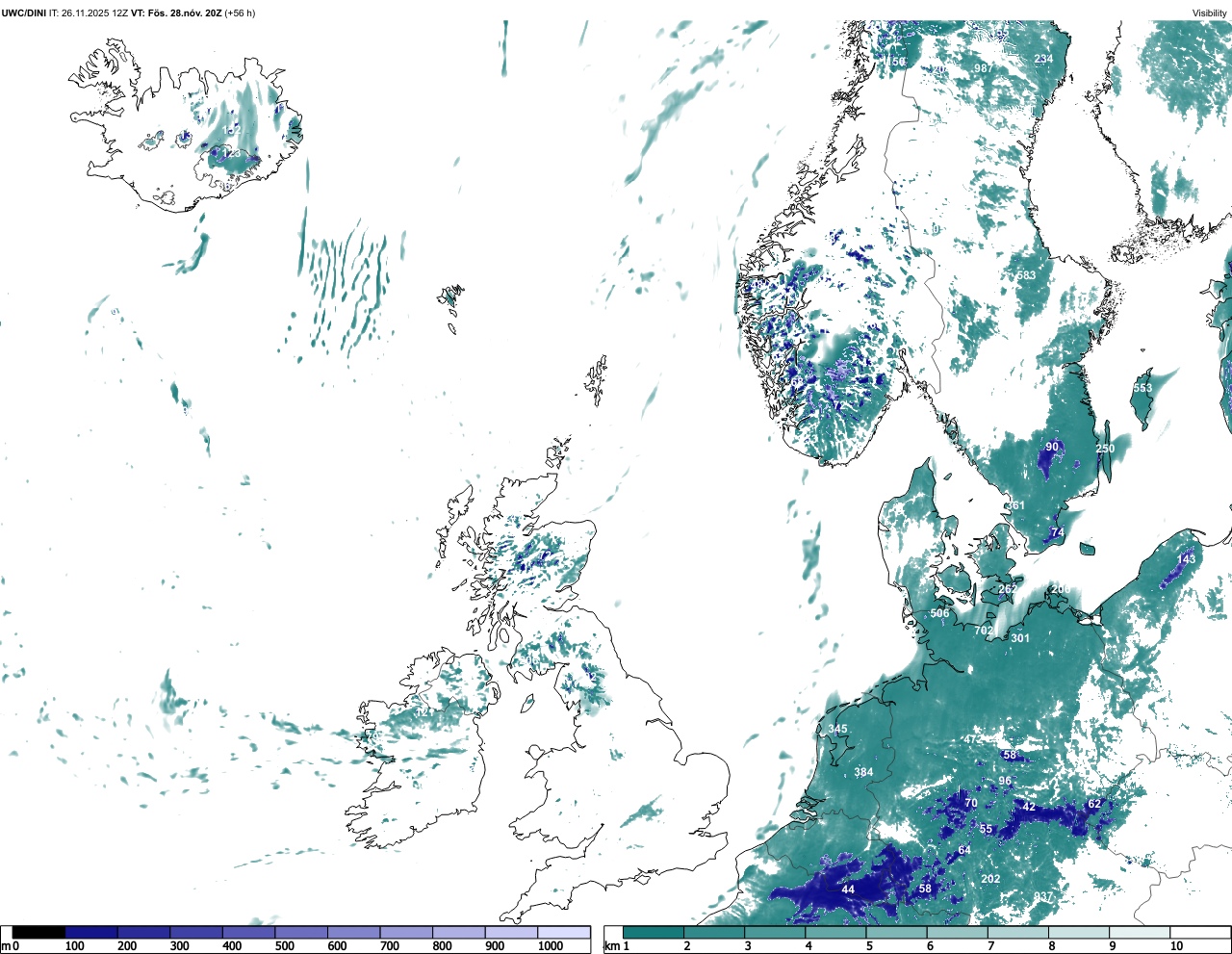Click the '583' visibility value
Viewport: 1232px width, 954px height.
[1027, 275]
